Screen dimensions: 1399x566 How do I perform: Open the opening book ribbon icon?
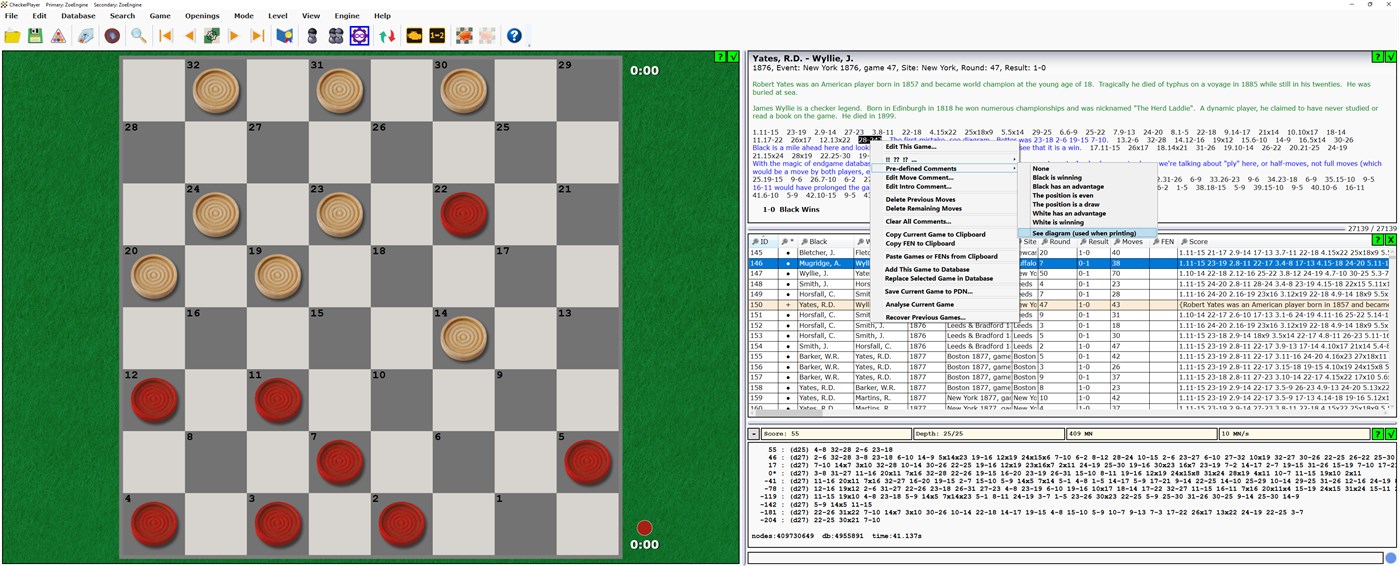click(x=285, y=36)
